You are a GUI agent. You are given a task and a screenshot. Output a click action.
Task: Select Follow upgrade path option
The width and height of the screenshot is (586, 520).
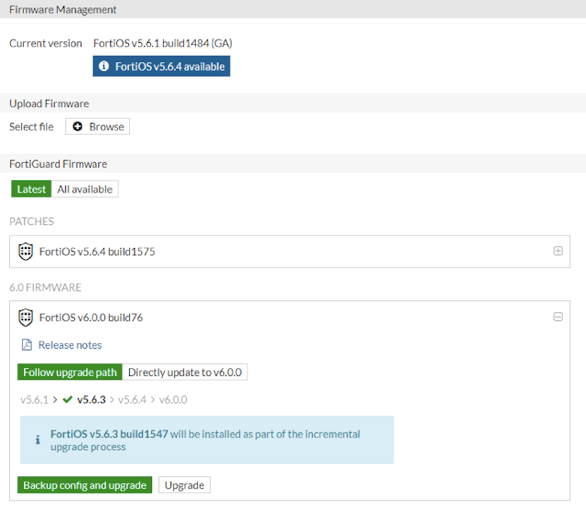70,372
